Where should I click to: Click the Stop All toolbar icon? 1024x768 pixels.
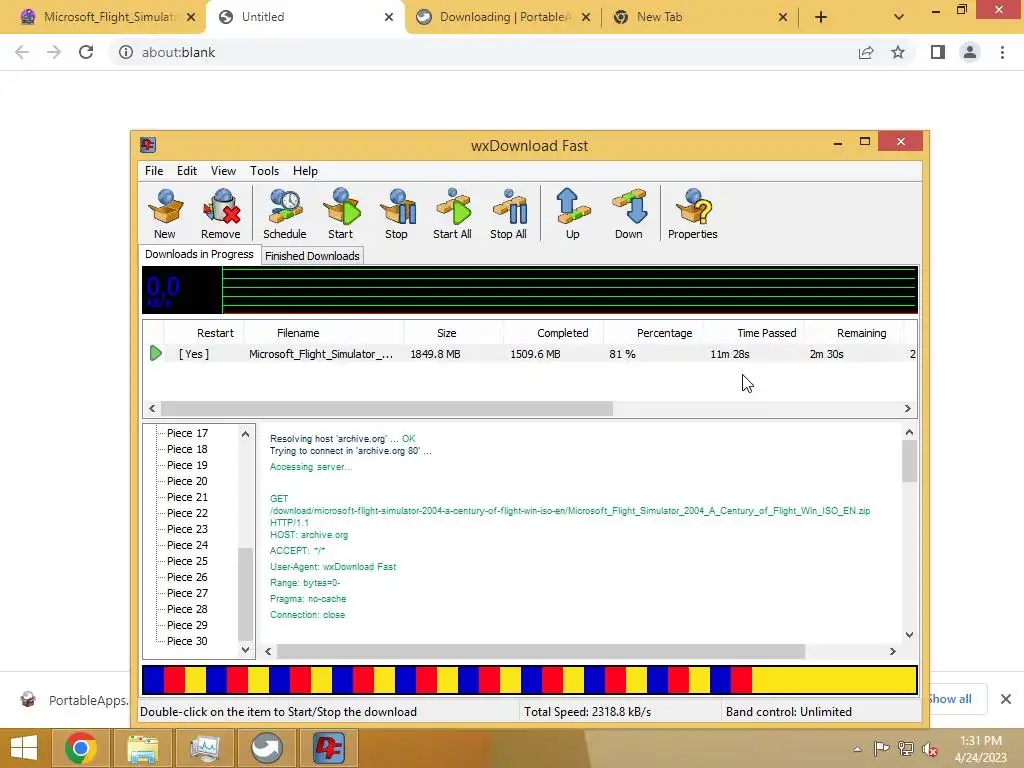pos(508,214)
